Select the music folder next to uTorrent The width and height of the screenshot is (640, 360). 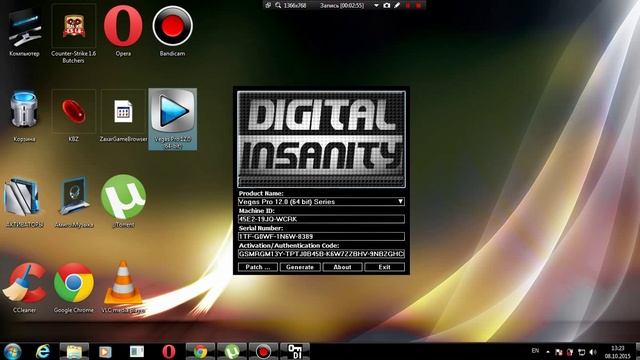tap(73, 202)
